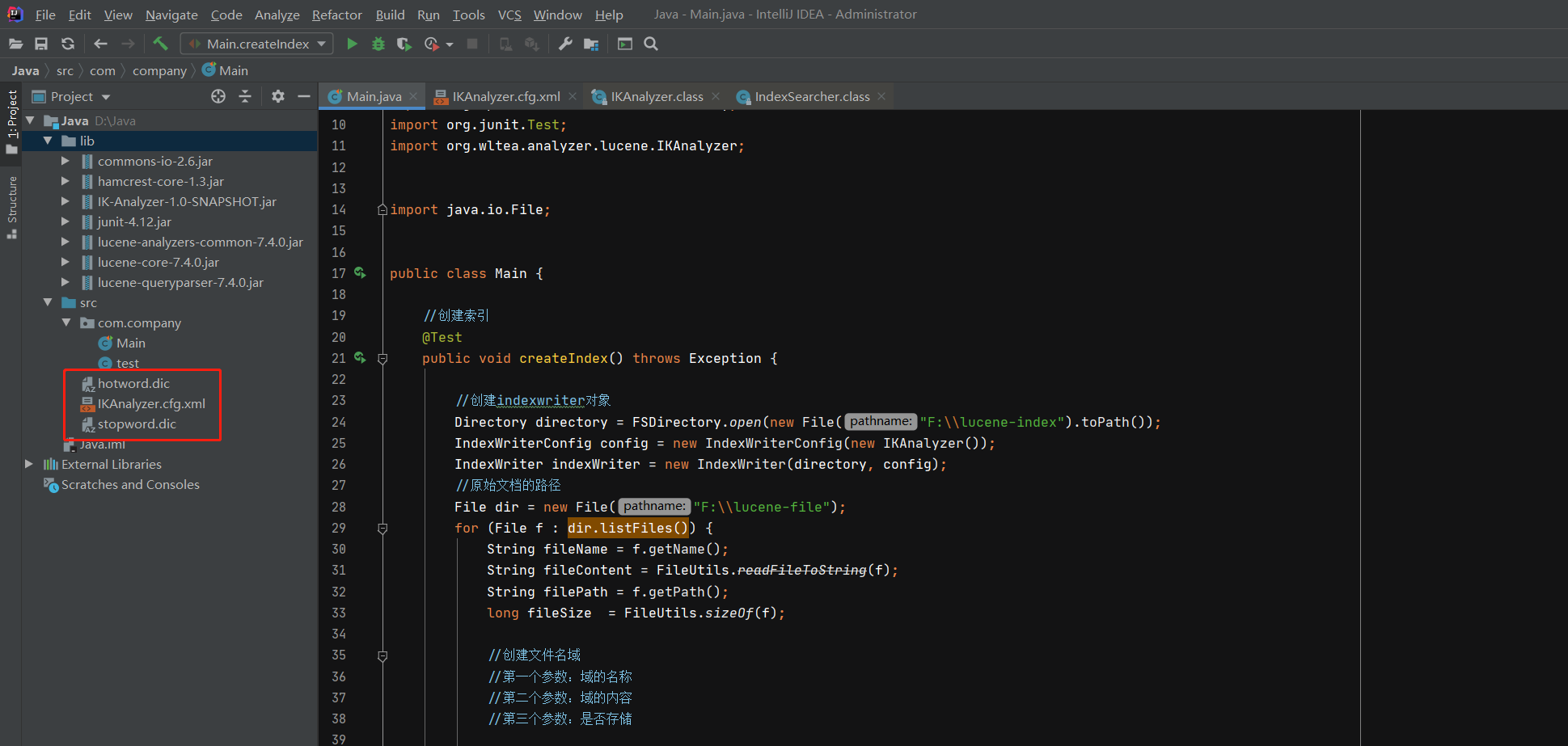The width and height of the screenshot is (1568, 746).
Task: Click the Open file toolbar icon
Action: [x=15, y=44]
